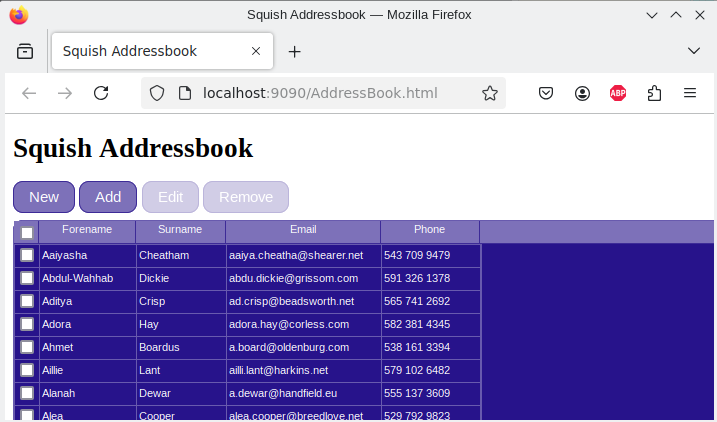This screenshot has width=717, height=422.
Task: Select the Squish Addressbook tab
Action: pos(162,51)
